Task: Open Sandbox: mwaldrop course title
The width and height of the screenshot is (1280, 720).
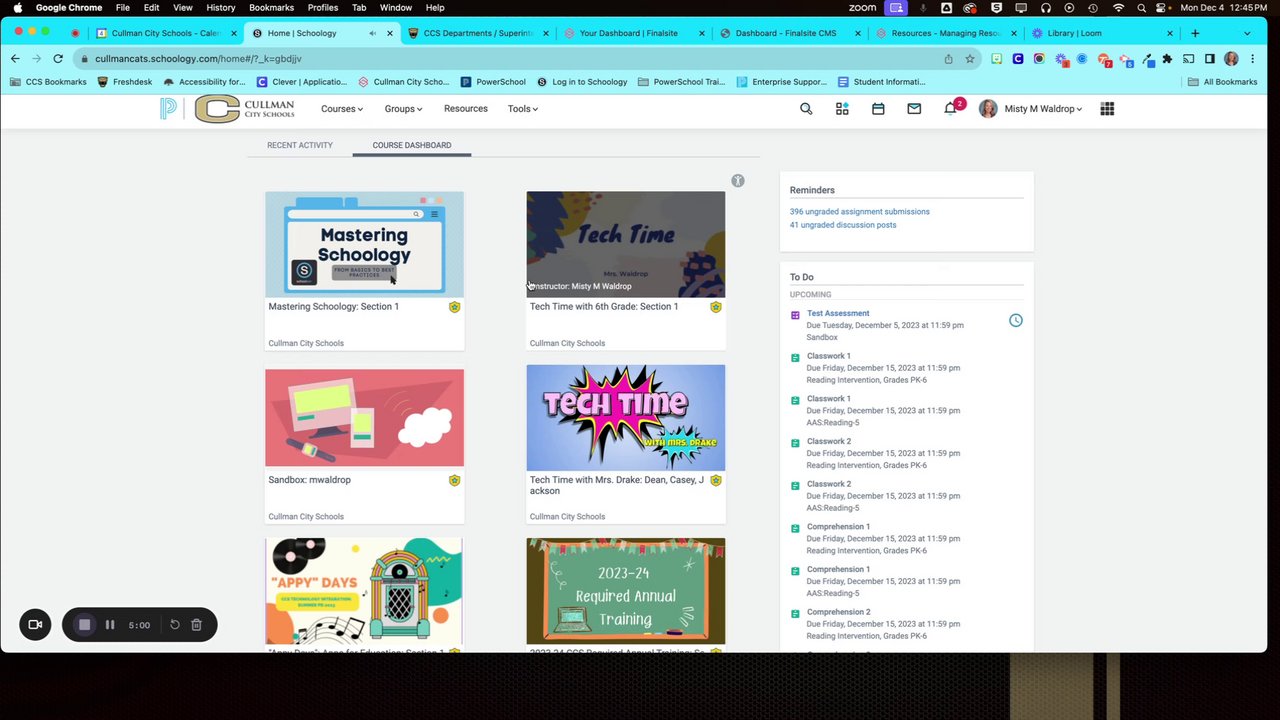Action: coord(309,480)
